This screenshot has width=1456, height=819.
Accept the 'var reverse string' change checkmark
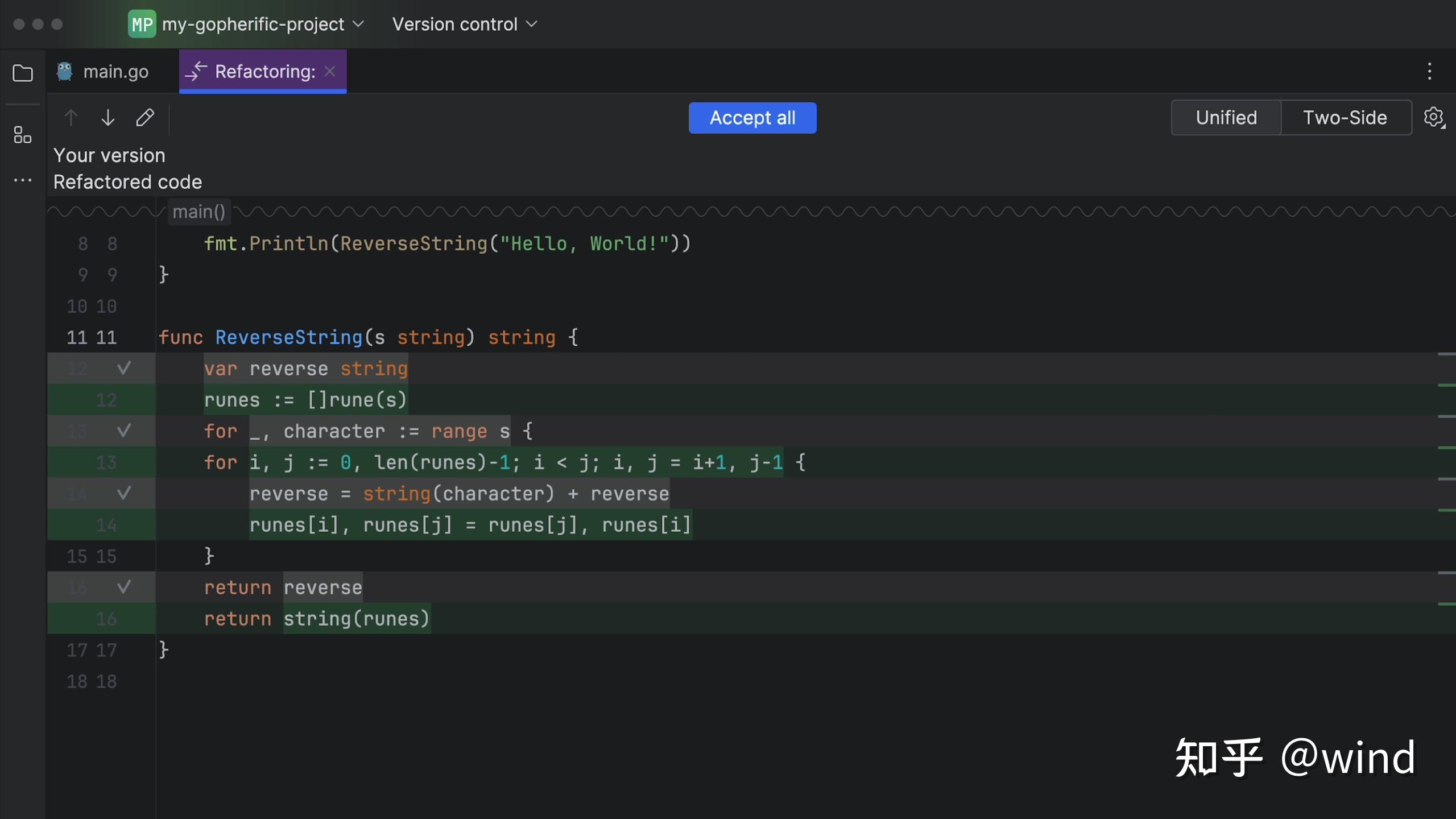click(123, 368)
